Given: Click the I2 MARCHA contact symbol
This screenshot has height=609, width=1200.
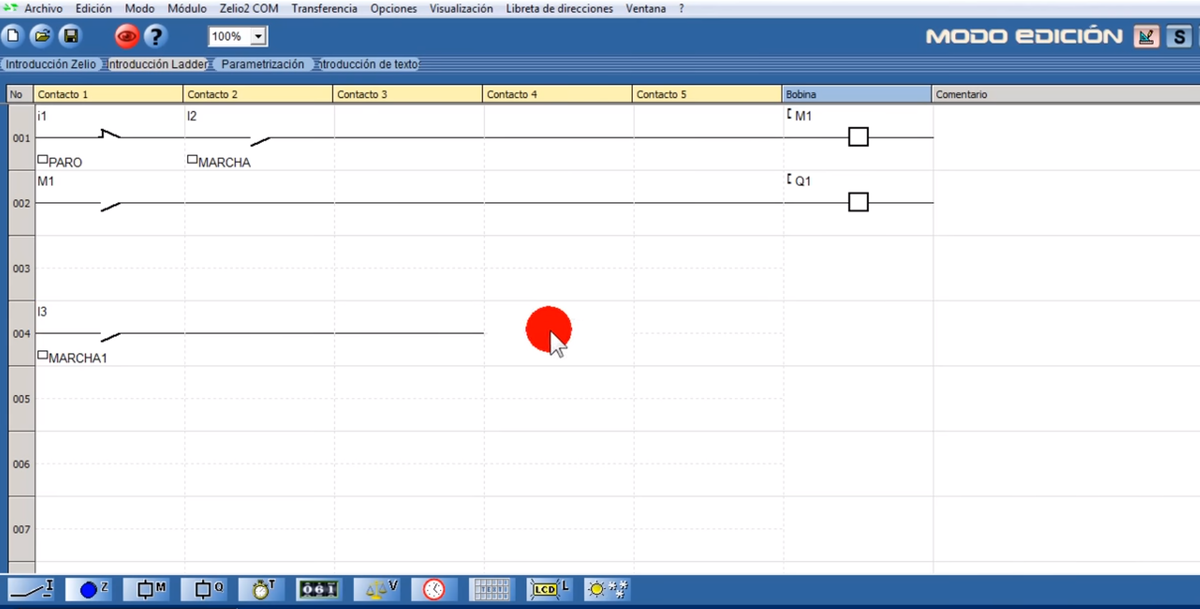Looking at the screenshot, I should tap(260, 139).
